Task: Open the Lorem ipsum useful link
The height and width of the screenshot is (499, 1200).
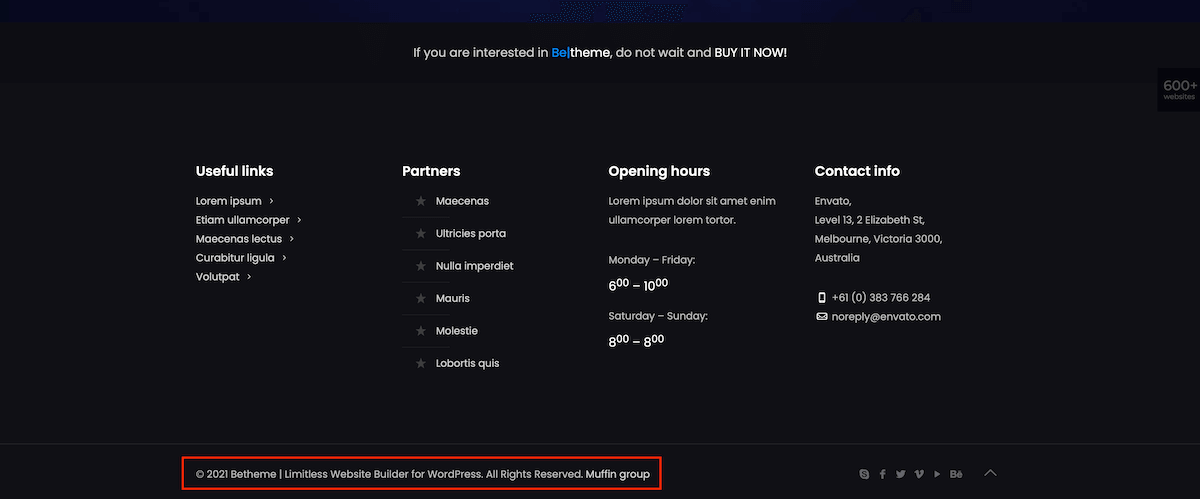Action: [229, 201]
